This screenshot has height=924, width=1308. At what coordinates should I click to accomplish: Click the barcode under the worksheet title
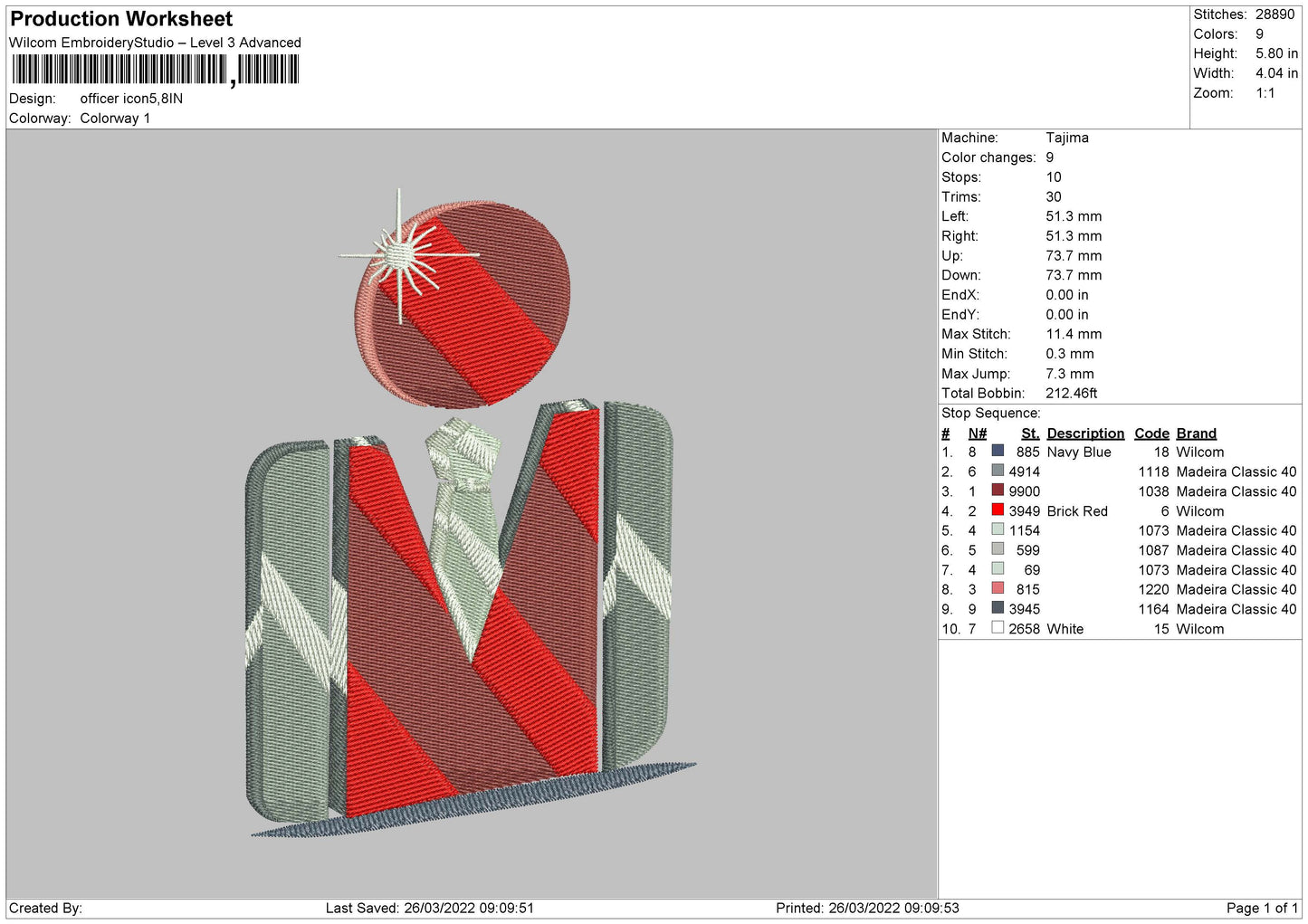(x=155, y=70)
